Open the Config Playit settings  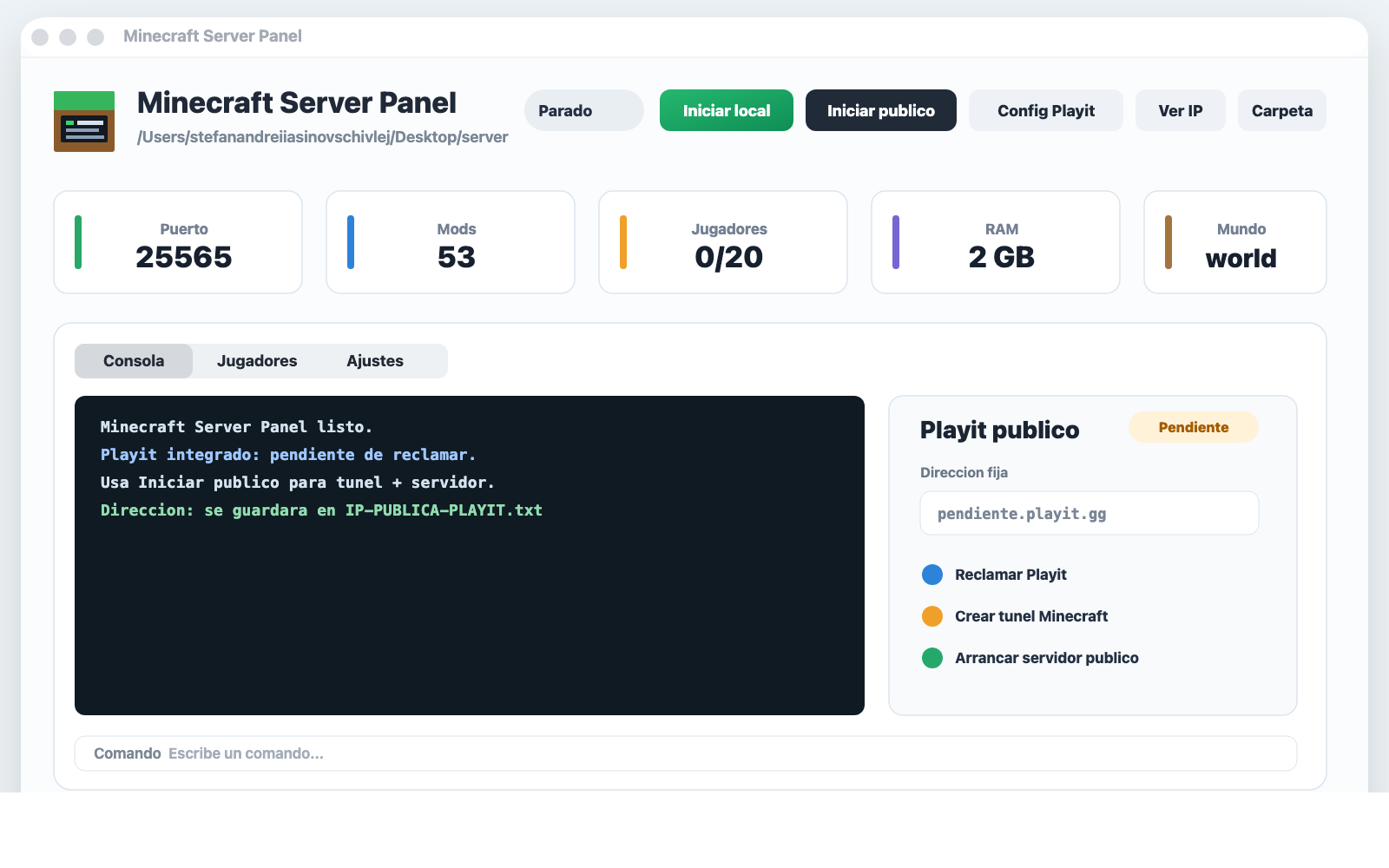(x=1046, y=110)
